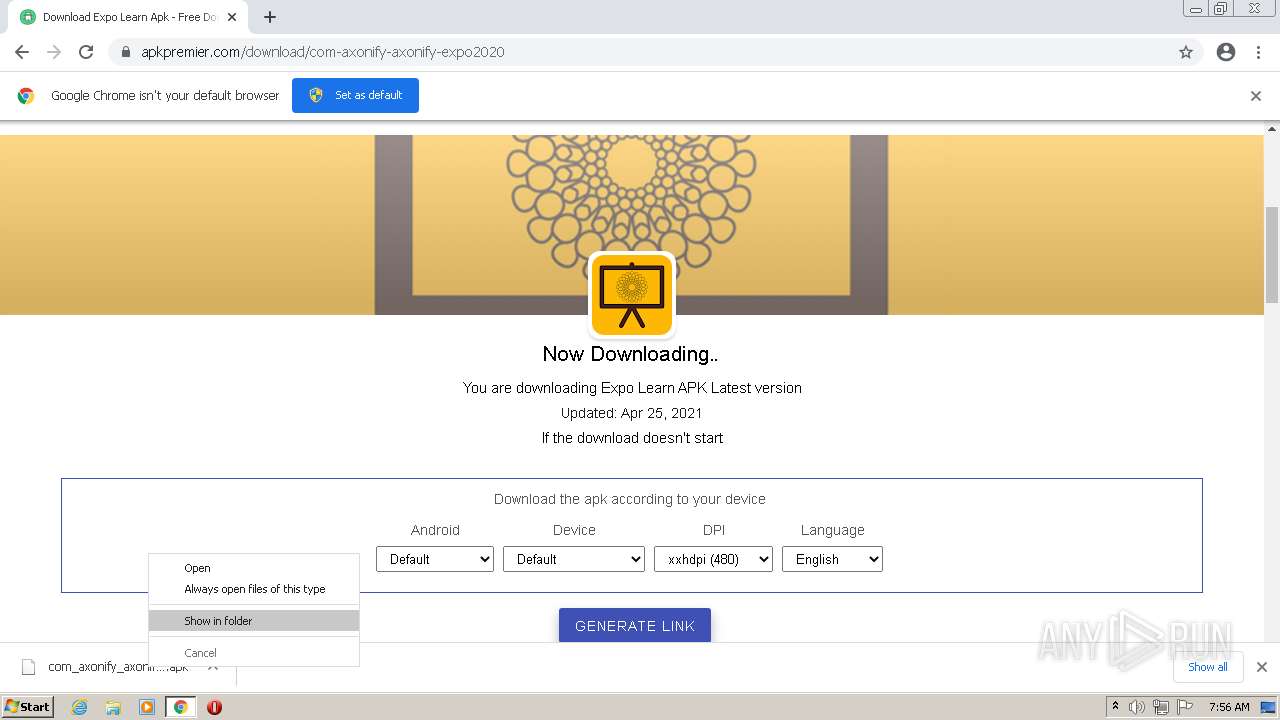View site security info via lock icon
Screen dimensions: 1280x720
coord(125,52)
